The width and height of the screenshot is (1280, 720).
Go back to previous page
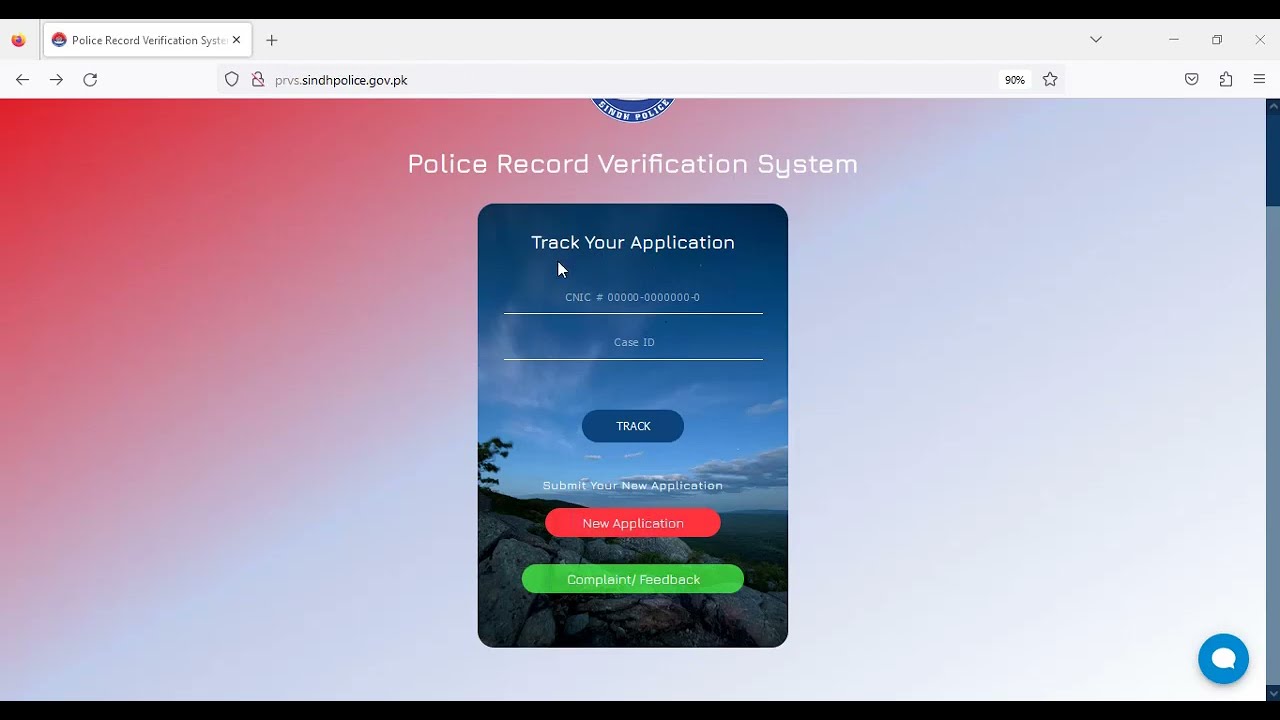click(22, 80)
